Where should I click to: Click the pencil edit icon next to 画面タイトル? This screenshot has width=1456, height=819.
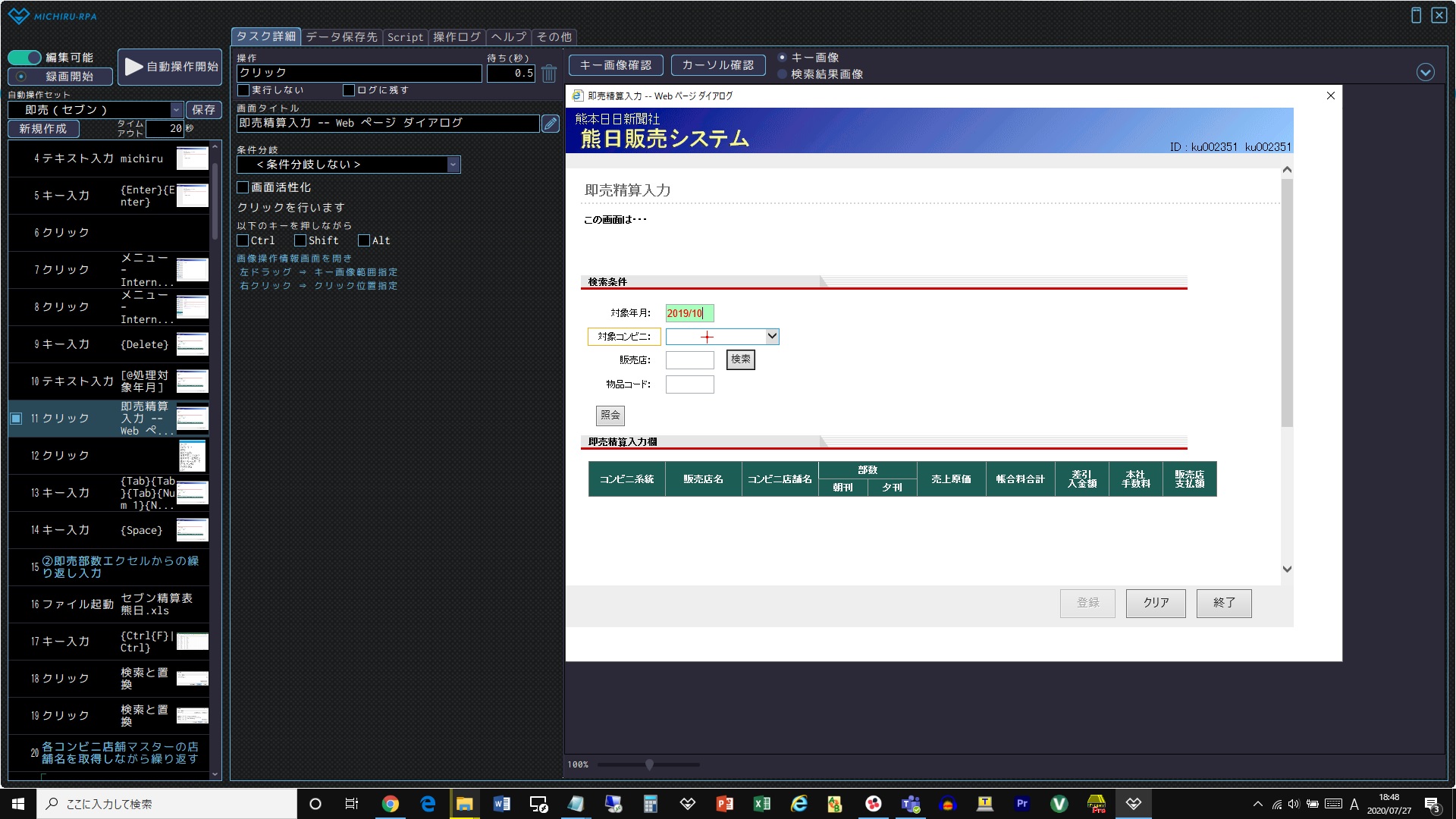click(551, 124)
